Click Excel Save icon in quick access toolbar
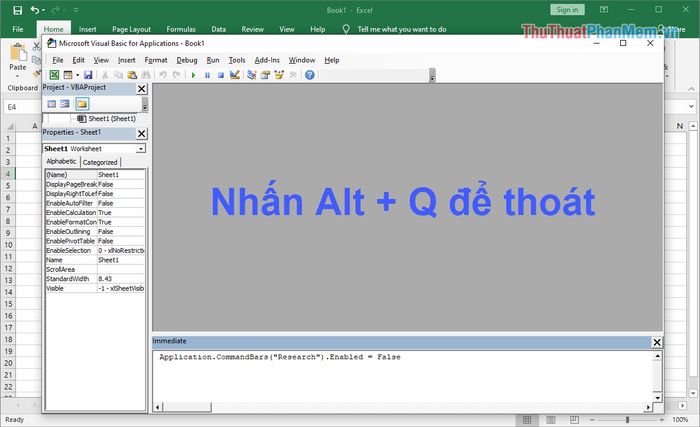This screenshot has height=427, width=700. [x=17, y=10]
